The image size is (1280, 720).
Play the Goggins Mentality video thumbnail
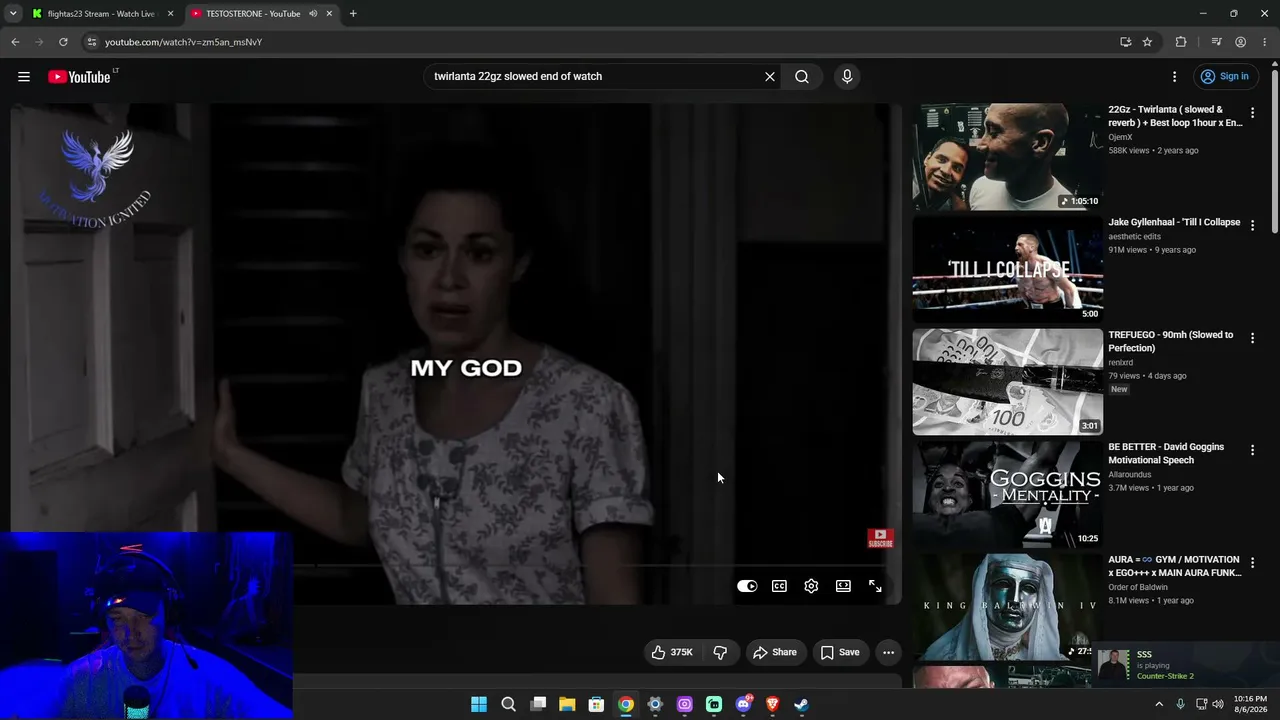pos(1007,494)
